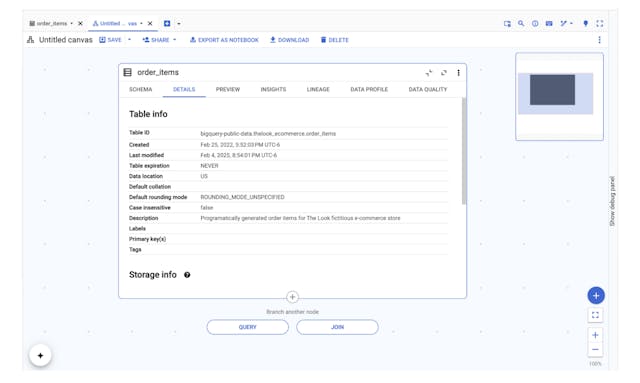Collapse the order_items node with shrink icon
This screenshot has width=640, height=383.
click(429, 73)
